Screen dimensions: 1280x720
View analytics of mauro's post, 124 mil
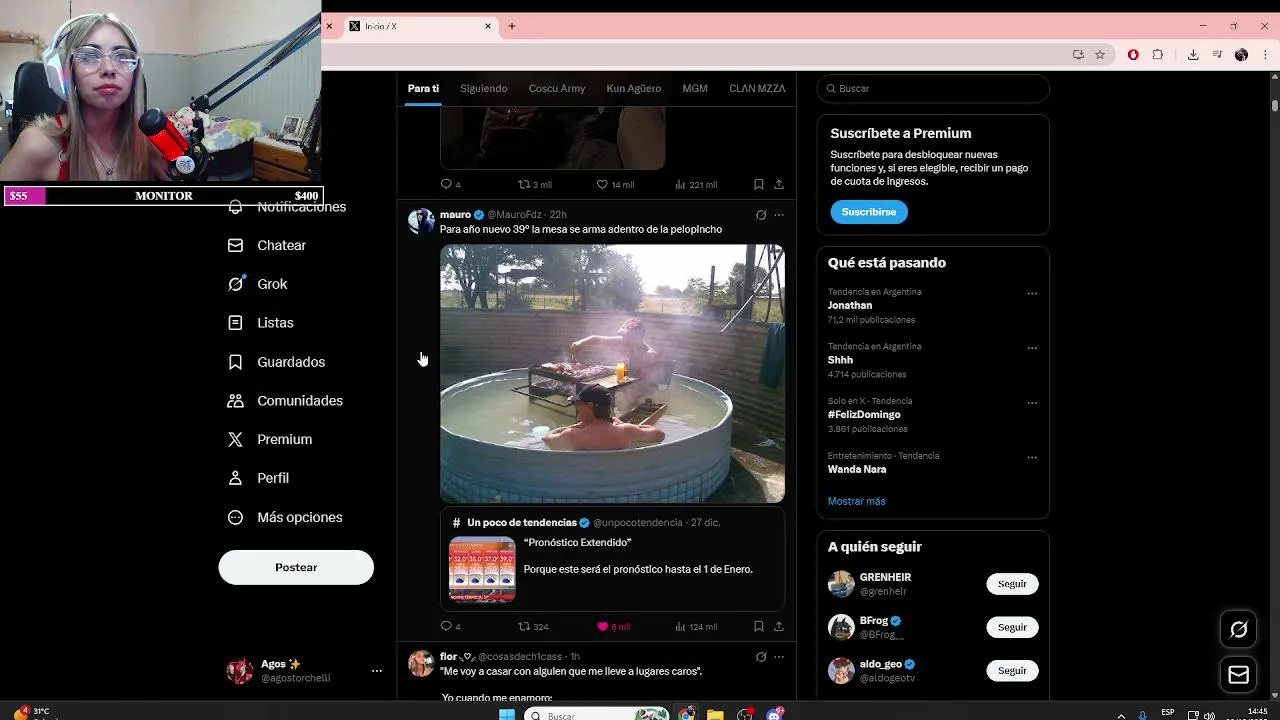coord(696,627)
